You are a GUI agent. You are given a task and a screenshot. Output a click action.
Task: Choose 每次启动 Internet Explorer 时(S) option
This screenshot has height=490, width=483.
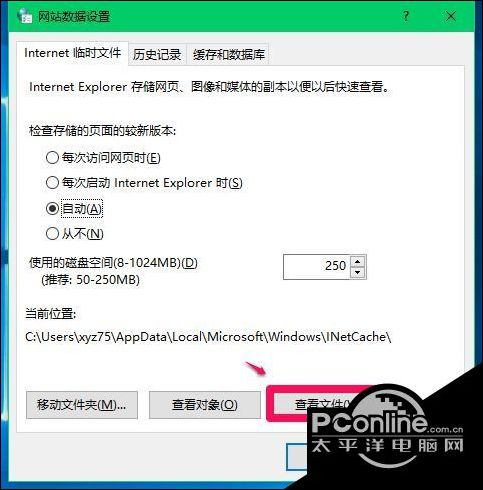[144, 183]
